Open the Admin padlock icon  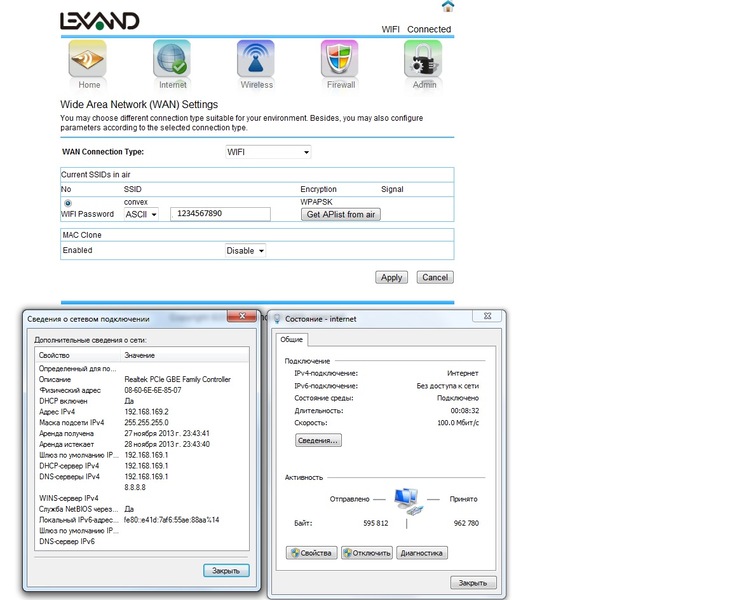424,60
